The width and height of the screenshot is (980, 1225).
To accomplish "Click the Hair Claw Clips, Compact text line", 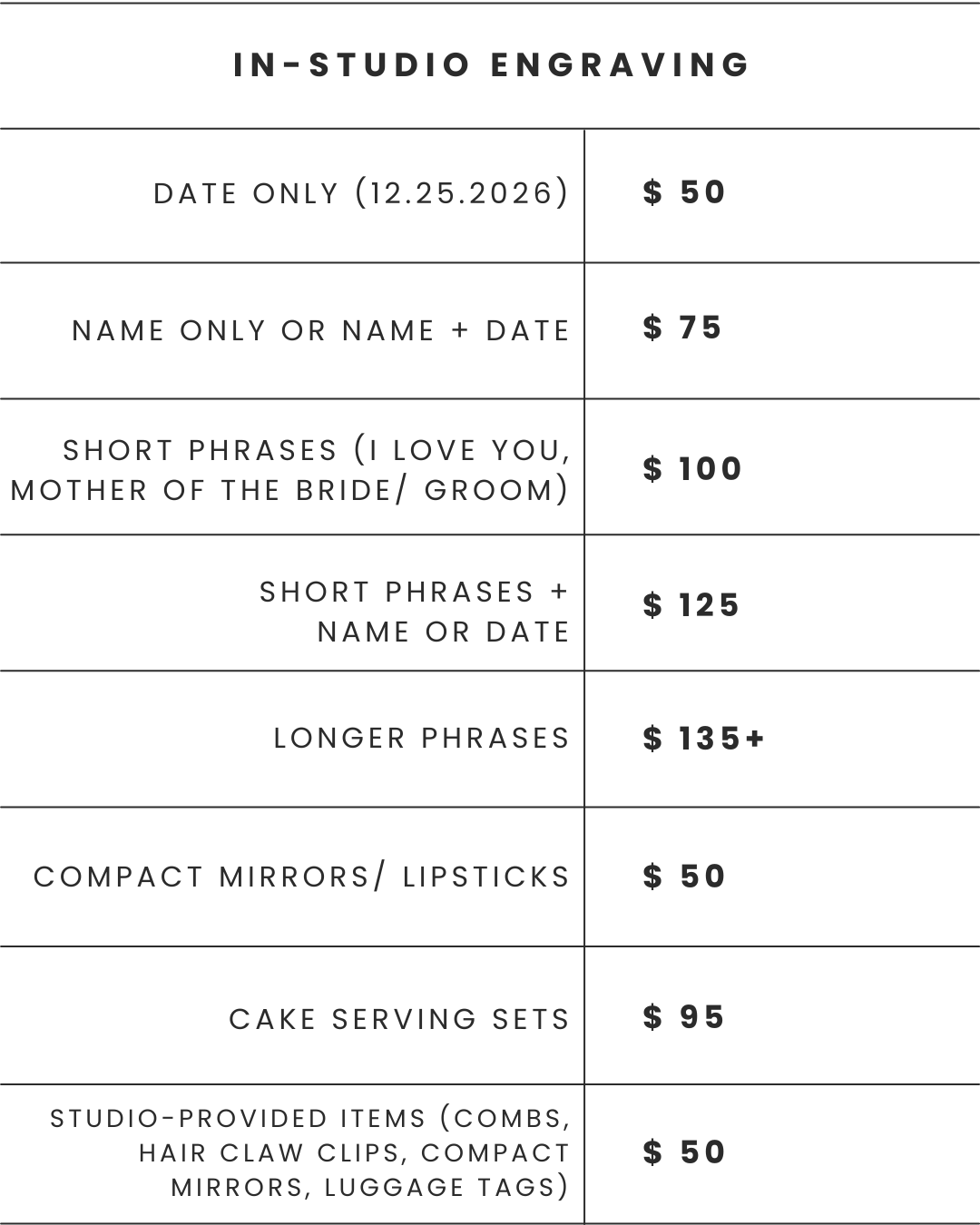I will point(354,1153).
